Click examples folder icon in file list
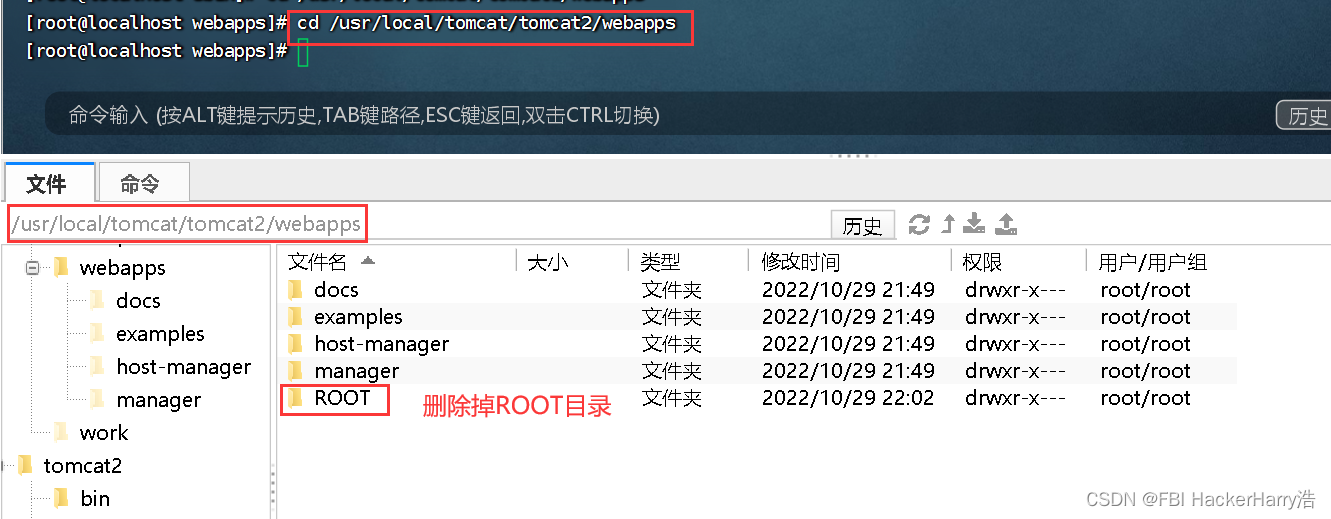The height and width of the screenshot is (519, 1331). [295, 317]
